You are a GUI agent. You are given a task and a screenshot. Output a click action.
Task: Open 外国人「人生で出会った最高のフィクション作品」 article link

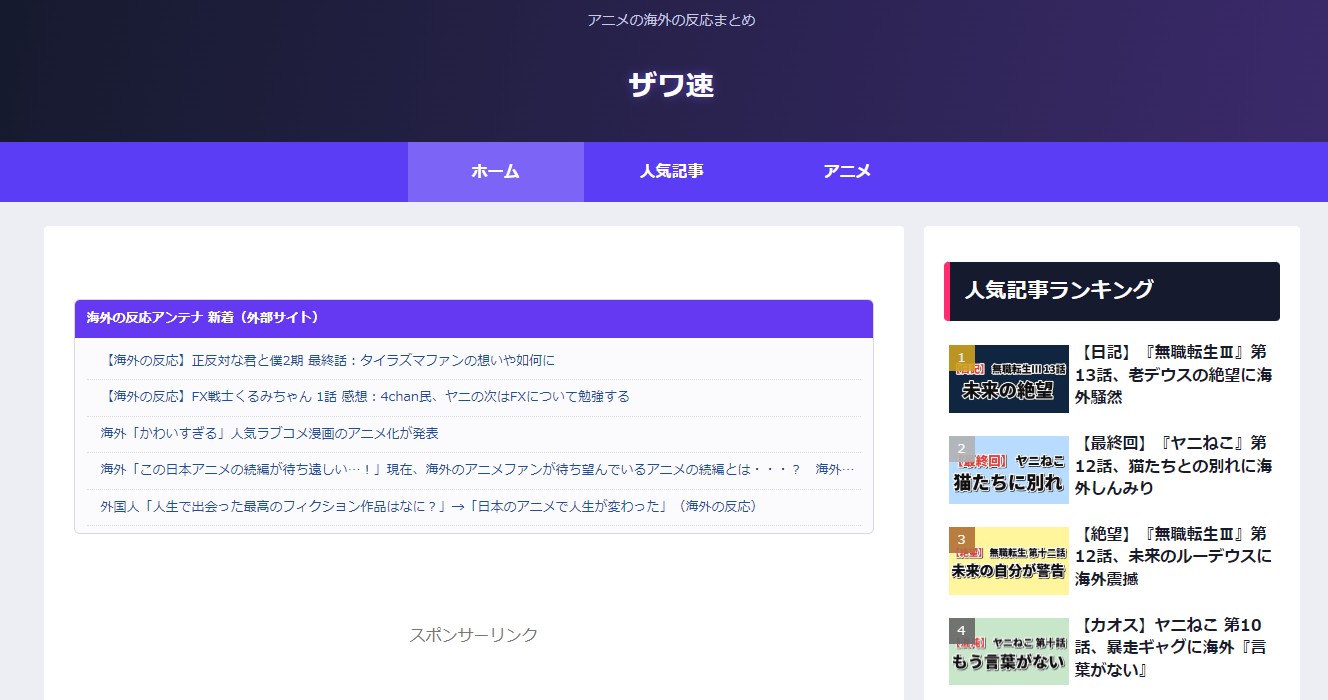pyautogui.click(x=433, y=506)
